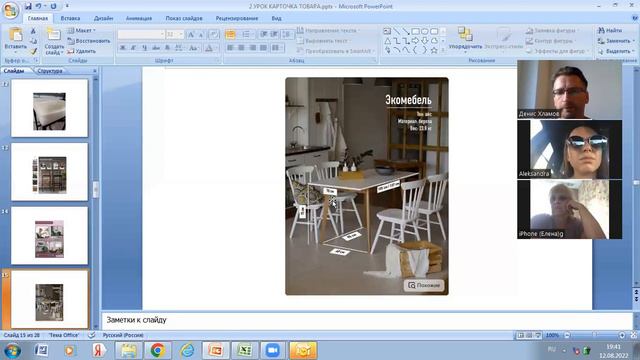Viewport: 640px width, 360px height.
Task: Click into Заметки к слайду notes field
Action: [x=367, y=320]
